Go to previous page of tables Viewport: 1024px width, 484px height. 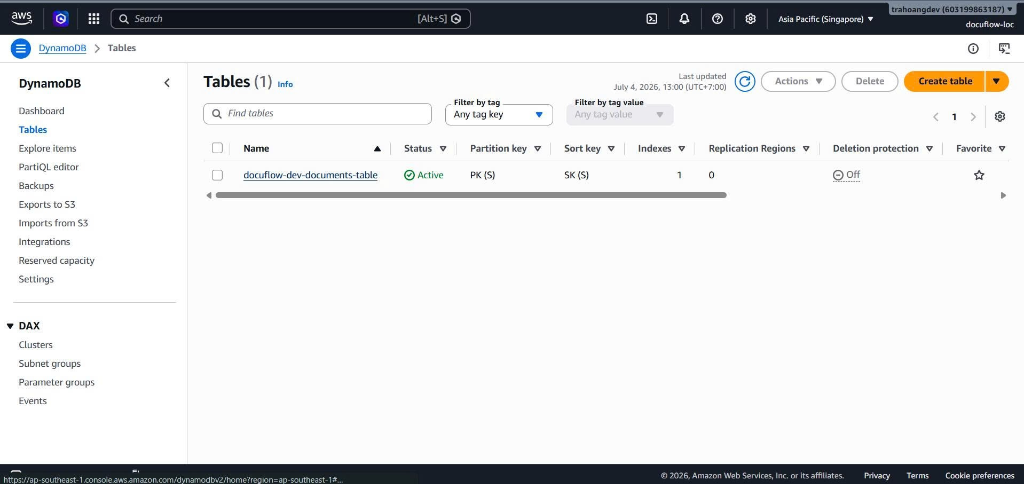pyautogui.click(x=936, y=117)
